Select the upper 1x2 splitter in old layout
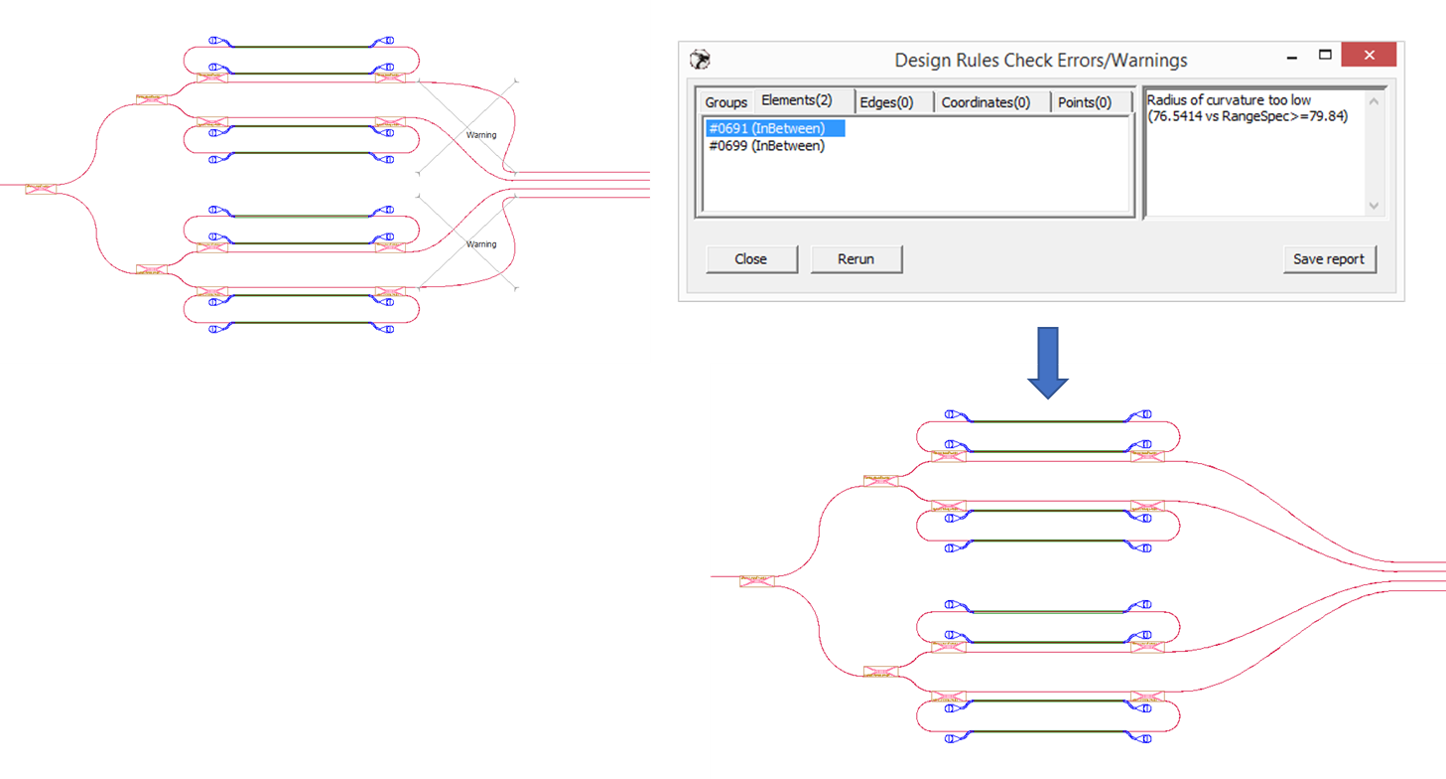Viewport: 1446px width, 779px height. [150, 97]
